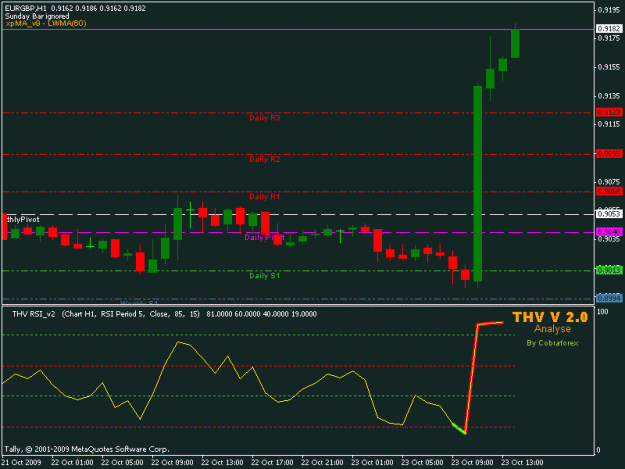Click the magenta 'Daily Pivot' label
This screenshot has width=625, height=469.
[x=265, y=237]
